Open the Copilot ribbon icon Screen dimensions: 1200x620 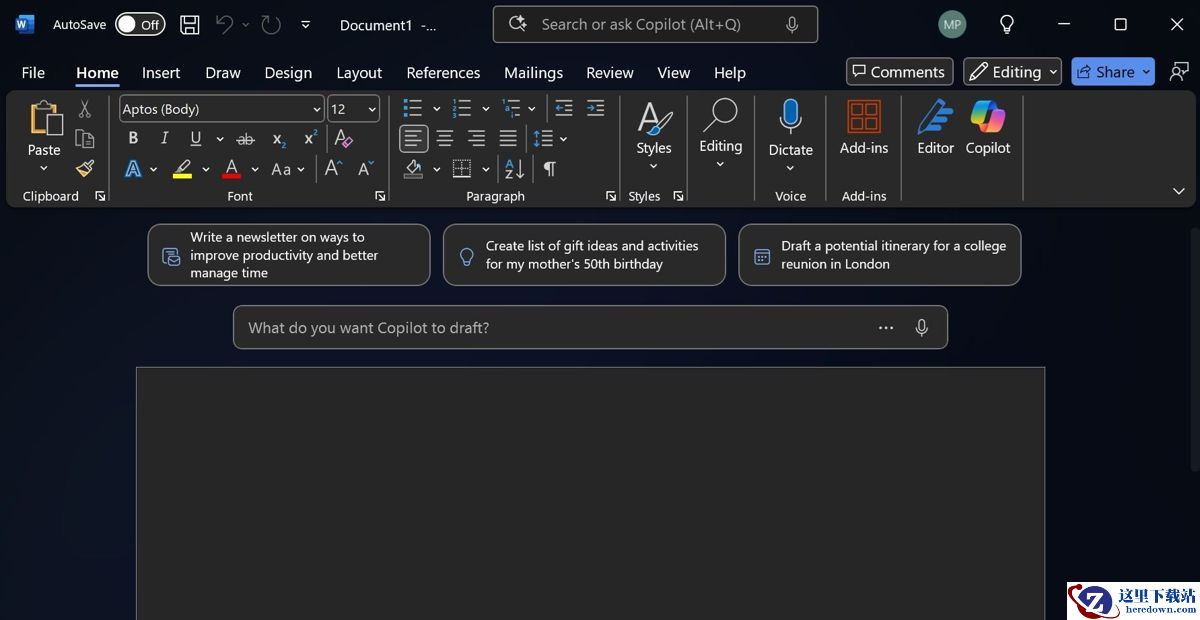pos(988,128)
